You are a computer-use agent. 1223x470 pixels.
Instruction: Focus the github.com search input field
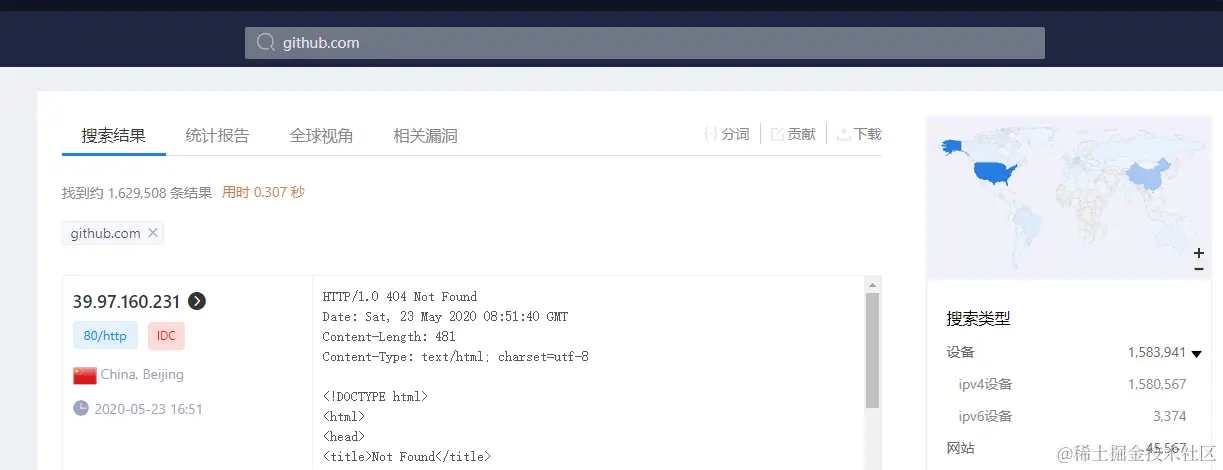(x=645, y=43)
